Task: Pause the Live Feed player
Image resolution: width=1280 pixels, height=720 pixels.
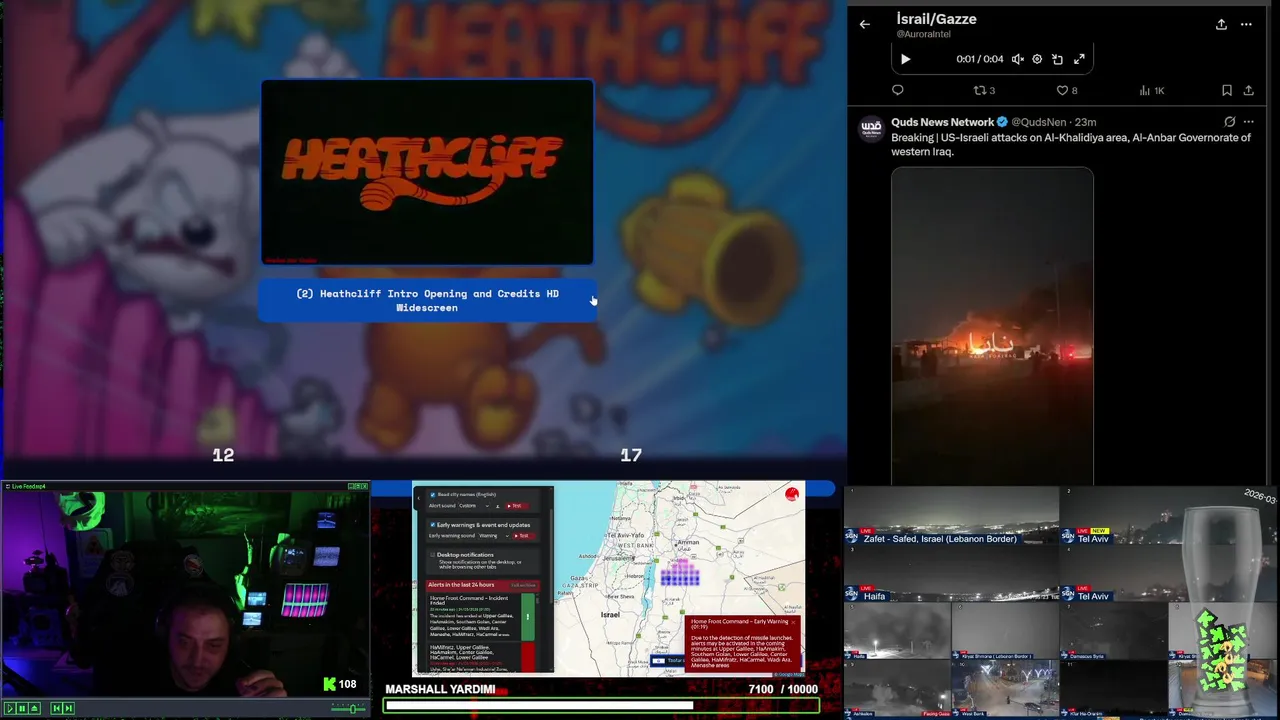Action: (x=22, y=708)
